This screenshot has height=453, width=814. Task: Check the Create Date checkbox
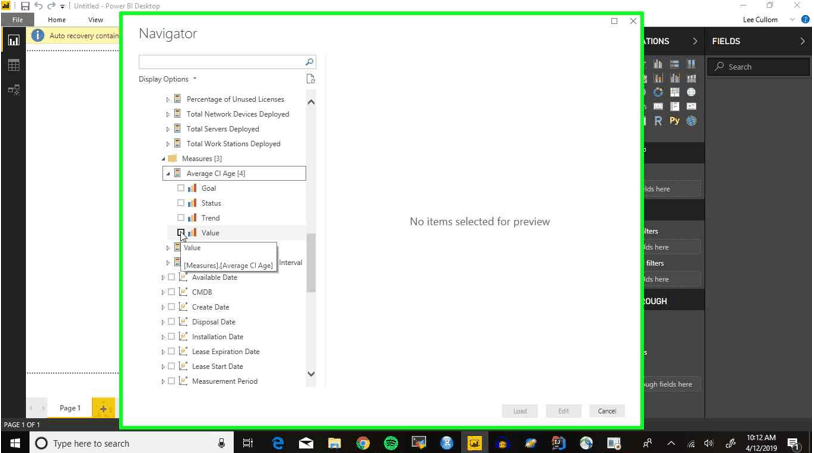[171, 307]
